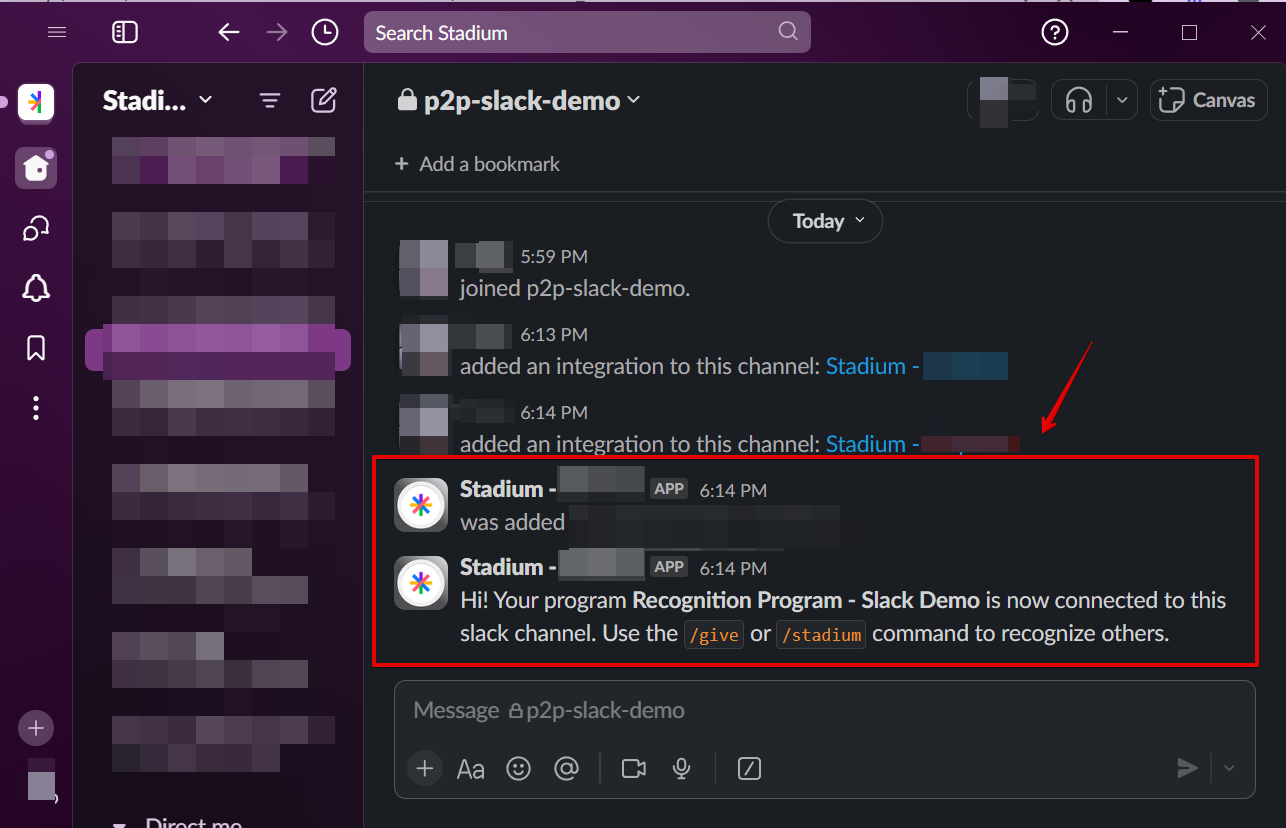Screen dimensions: 1286x828
Task: Click 'Recognition Program - Slack Demo' bold text
Action: [x=806, y=601]
